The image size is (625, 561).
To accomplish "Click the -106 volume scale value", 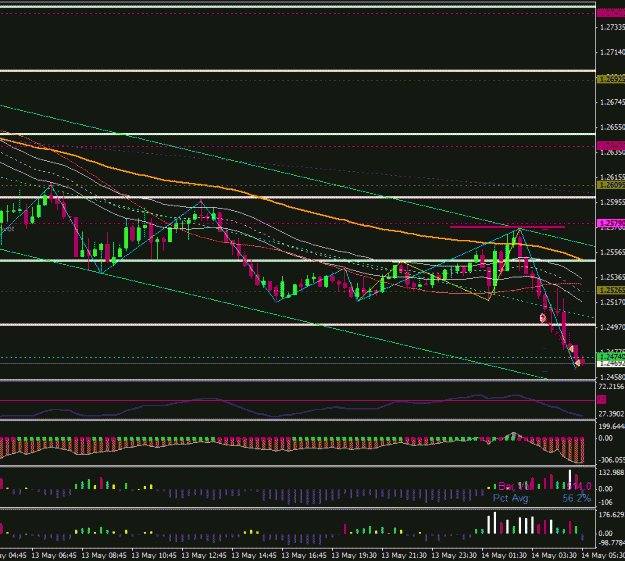I will point(606,502).
